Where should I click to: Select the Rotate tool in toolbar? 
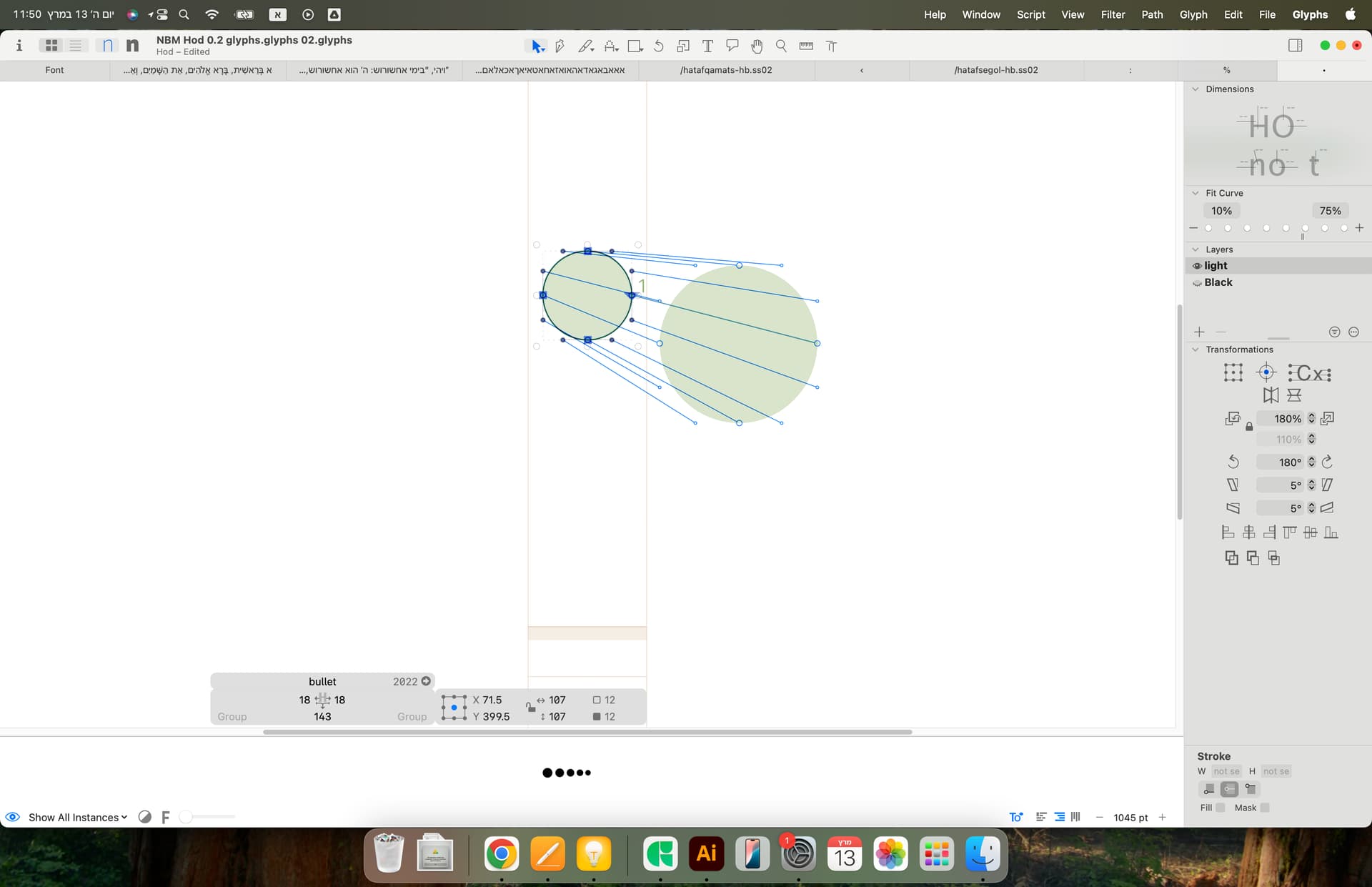[659, 46]
